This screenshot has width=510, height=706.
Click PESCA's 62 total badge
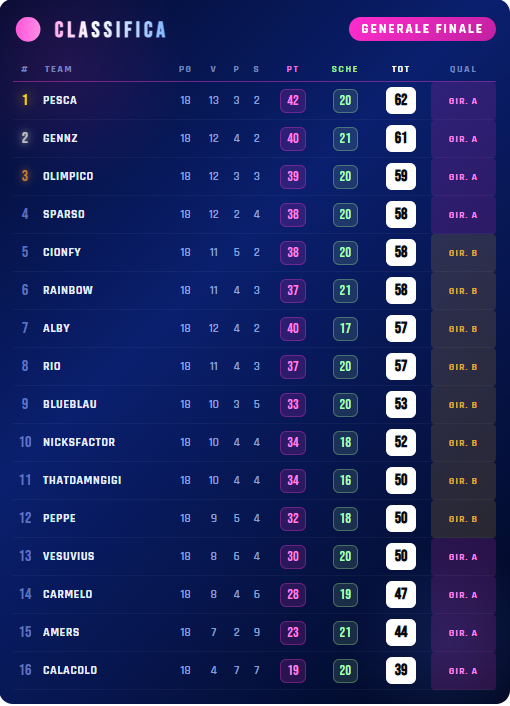click(401, 100)
